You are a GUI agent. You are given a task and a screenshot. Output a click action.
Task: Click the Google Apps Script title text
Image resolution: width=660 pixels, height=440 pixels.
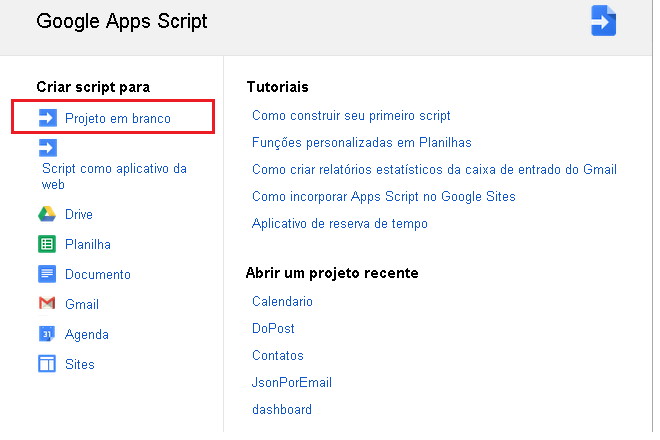[122, 22]
